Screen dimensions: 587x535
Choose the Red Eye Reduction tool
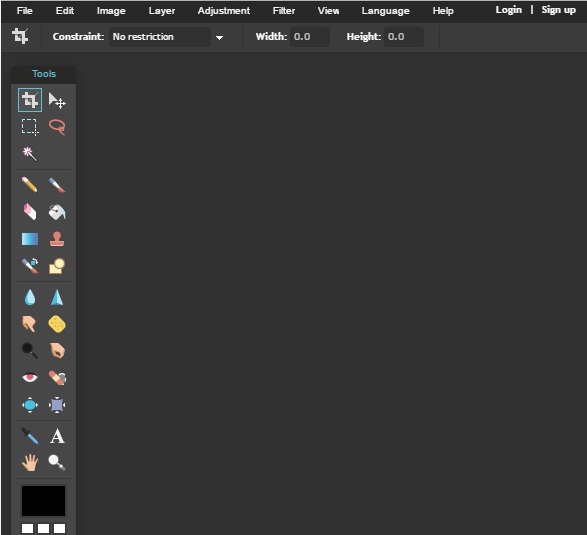coord(30,377)
